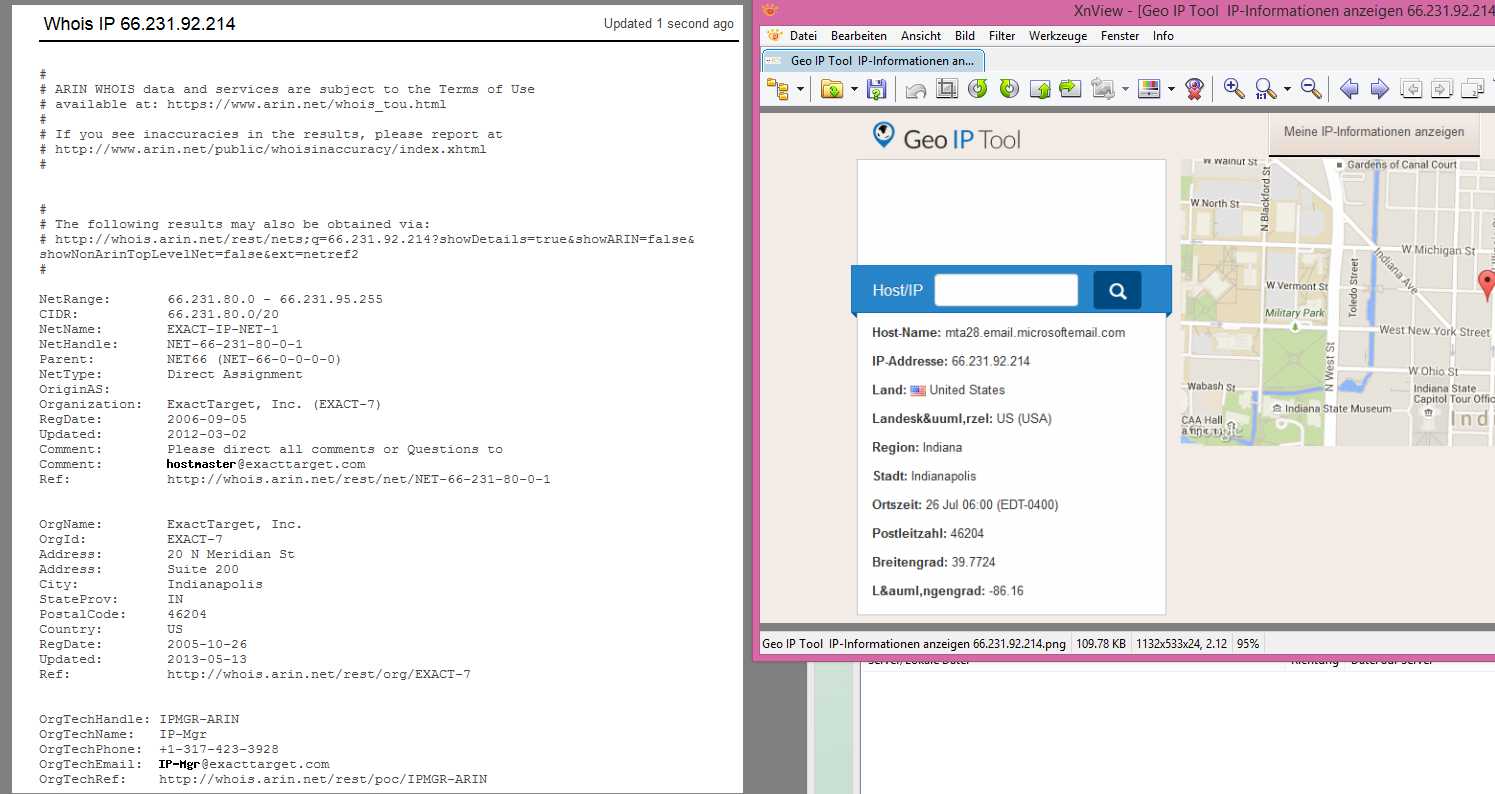Click the Breitengrad: 39.7724 line

click(x=934, y=562)
